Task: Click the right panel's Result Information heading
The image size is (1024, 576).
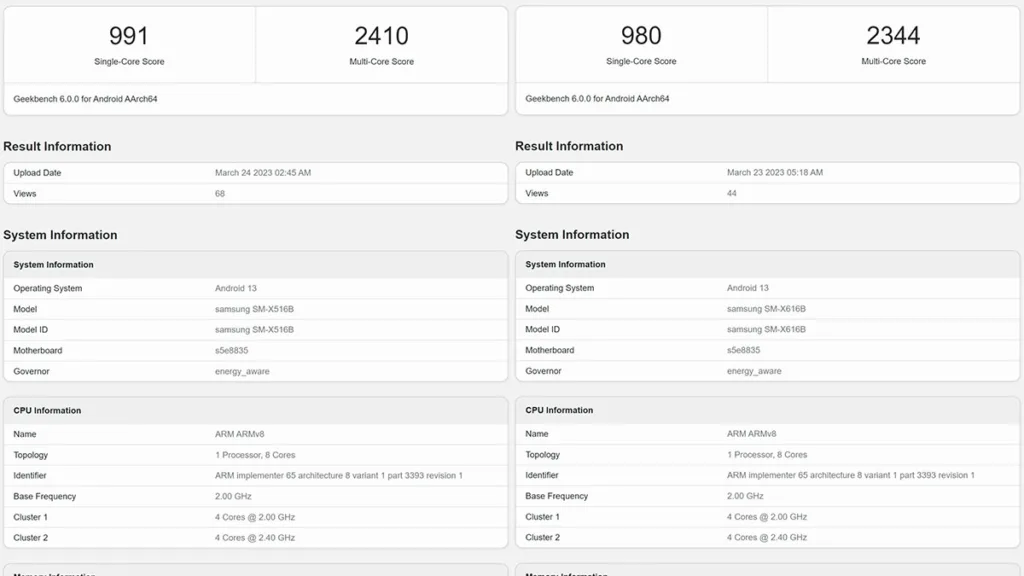Action: [x=569, y=146]
